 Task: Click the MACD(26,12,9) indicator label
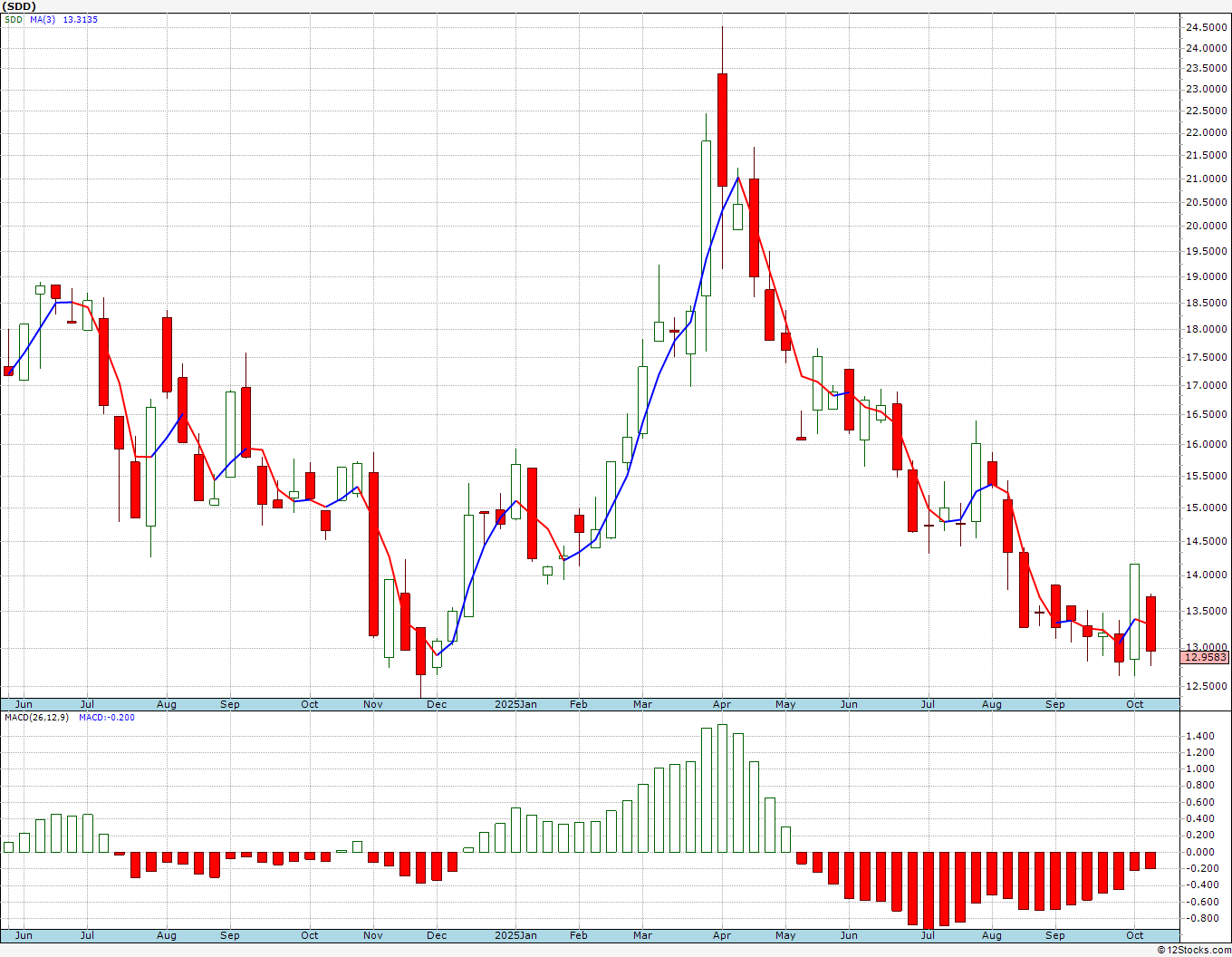[x=37, y=717]
